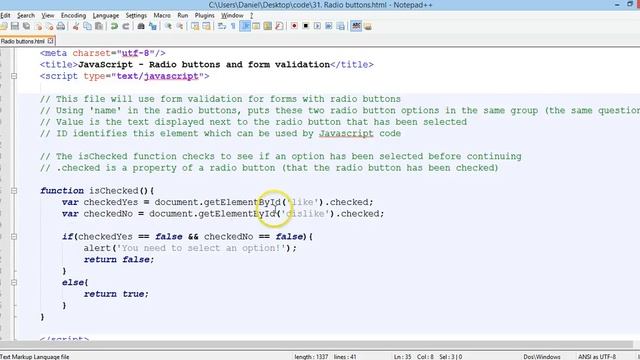This screenshot has height=360, width=640.
Task: Click the title tag line in the editor
Action: point(207,64)
